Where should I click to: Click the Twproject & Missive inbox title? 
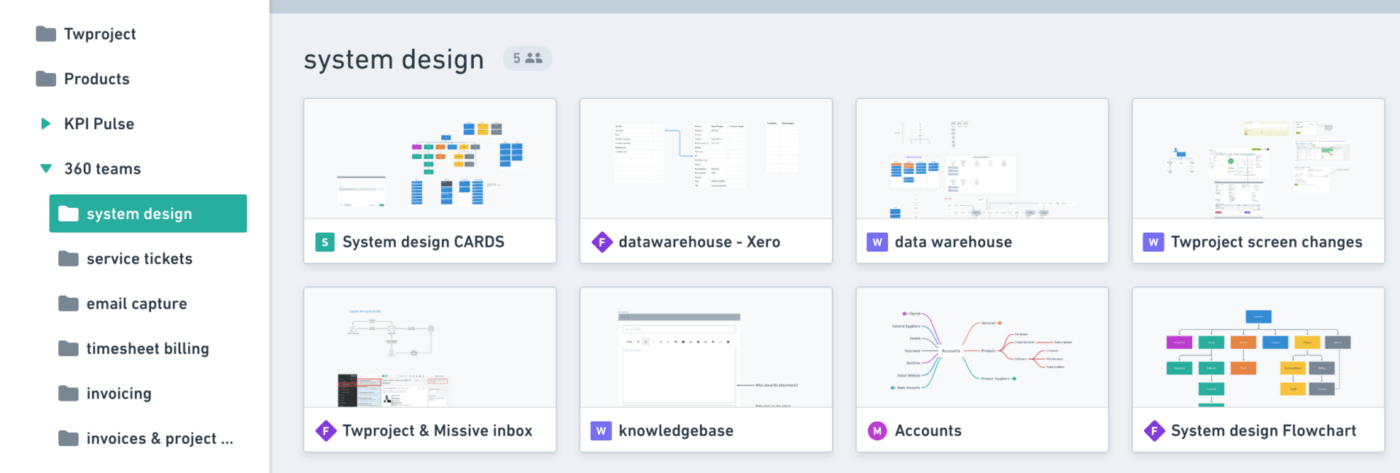pyautogui.click(x=438, y=431)
